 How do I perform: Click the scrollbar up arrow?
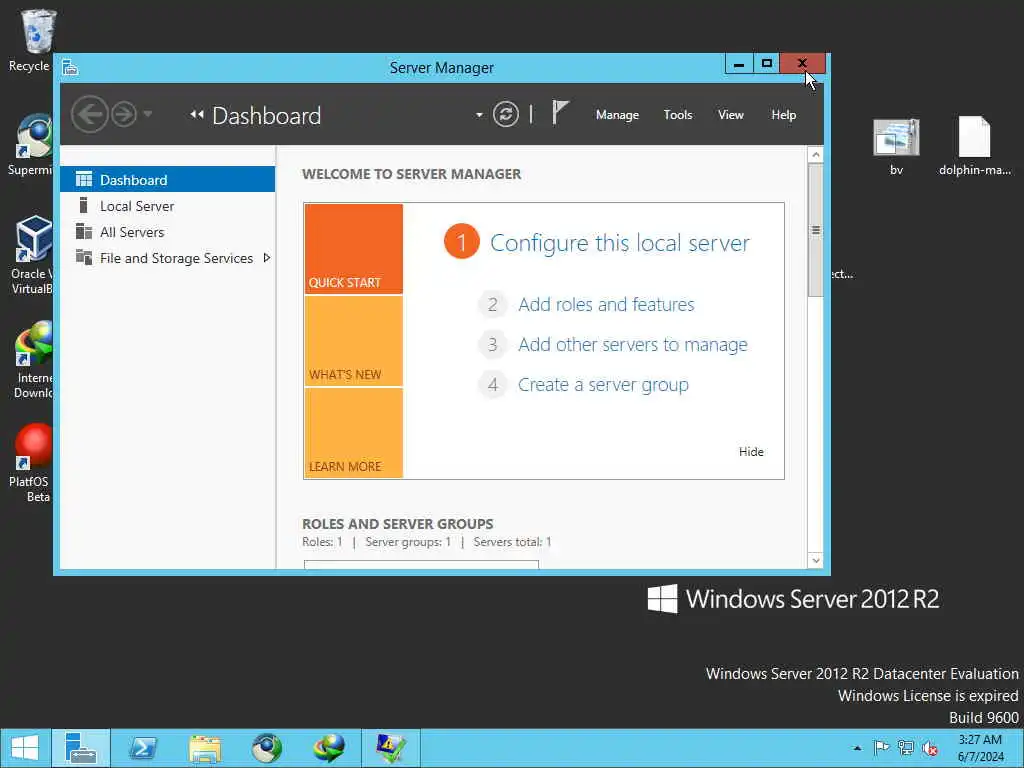point(815,155)
